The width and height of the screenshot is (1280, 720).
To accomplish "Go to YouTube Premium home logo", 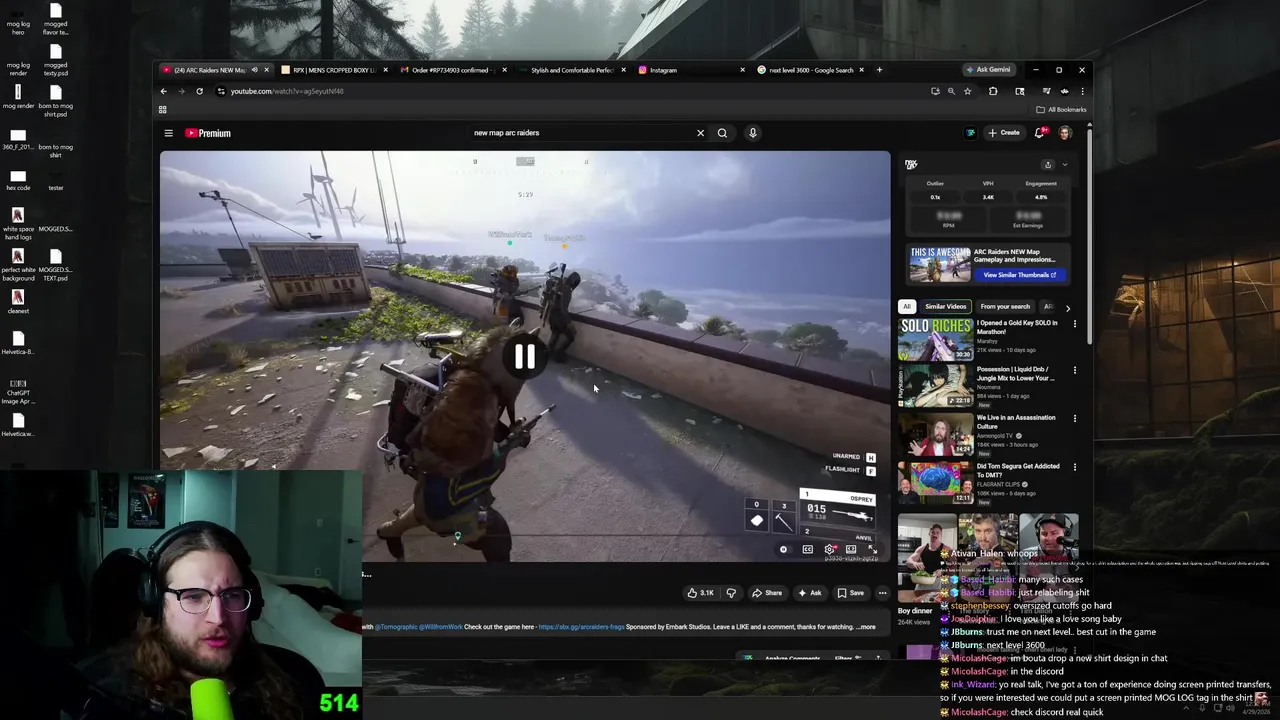I will 208,133.
